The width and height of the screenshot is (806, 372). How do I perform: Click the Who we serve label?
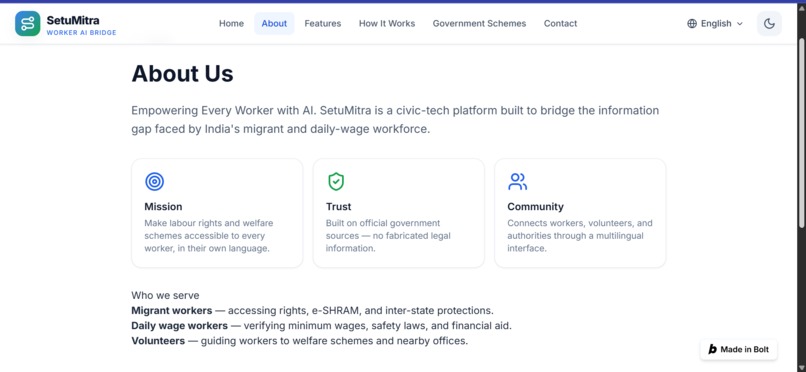(165, 295)
